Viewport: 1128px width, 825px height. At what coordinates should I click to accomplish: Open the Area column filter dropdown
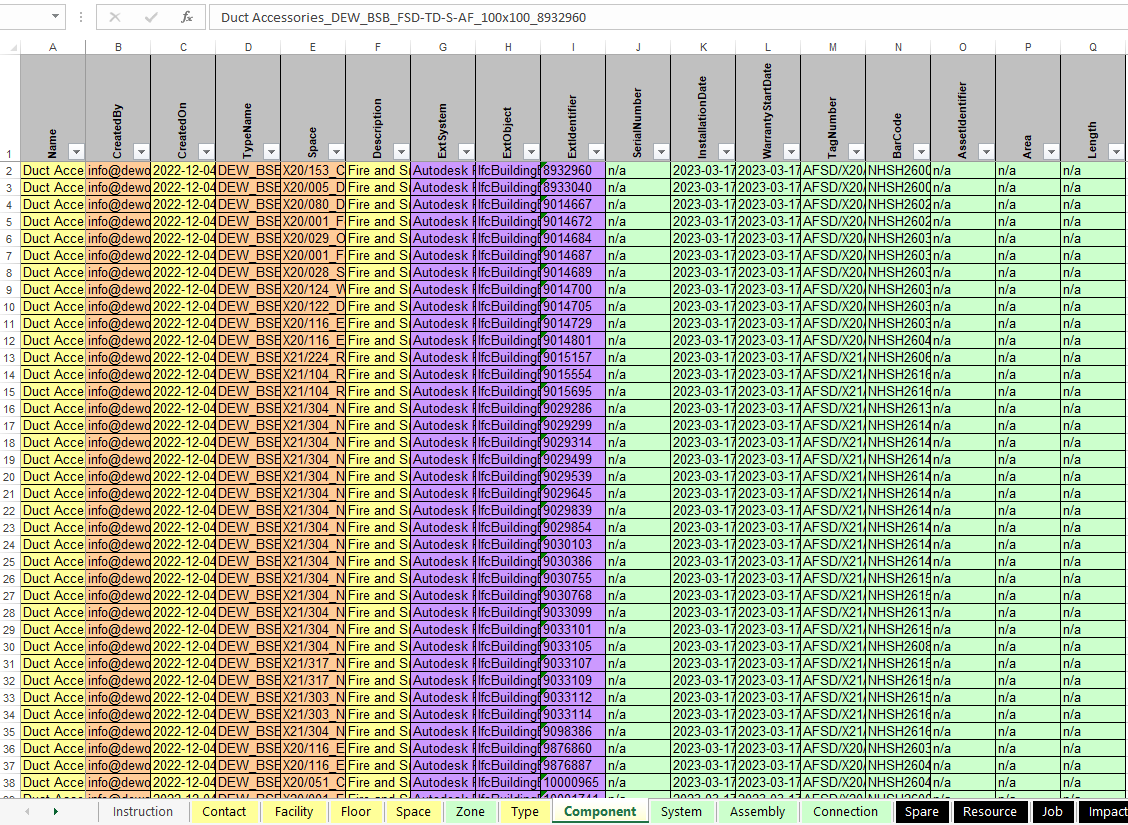[x=1051, y=152]
